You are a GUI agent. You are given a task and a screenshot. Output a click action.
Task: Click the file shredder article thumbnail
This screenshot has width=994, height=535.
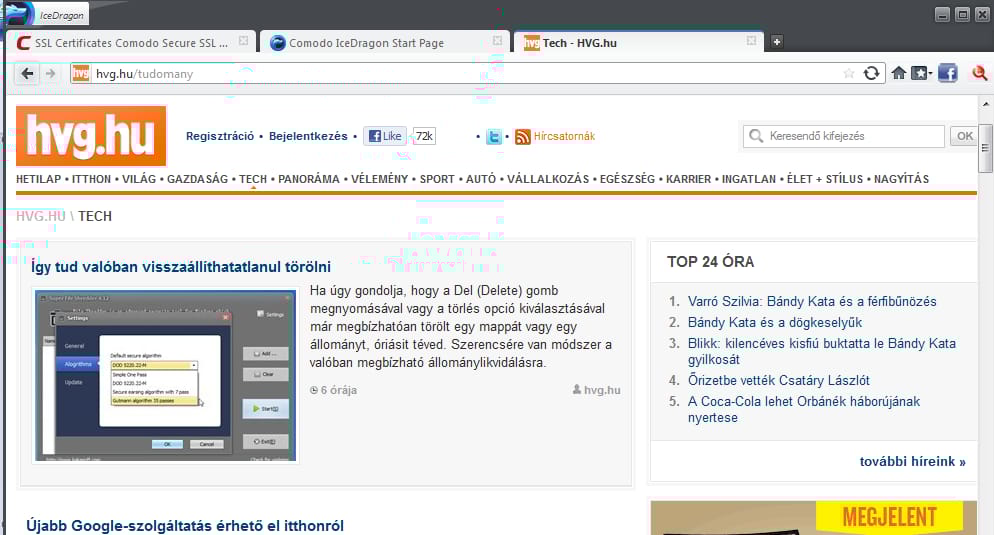coord(165,375)
